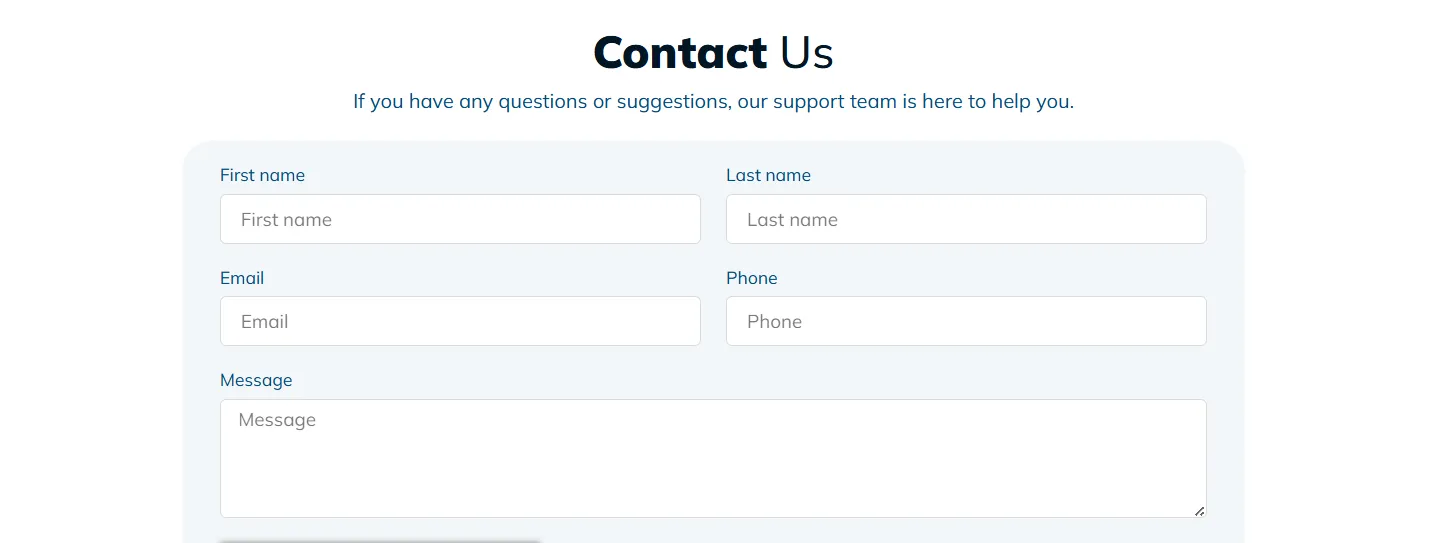This screenshot has height=543, width=1452.
Task: Click the 'Last name' label above the field
Action: (768, 175)
